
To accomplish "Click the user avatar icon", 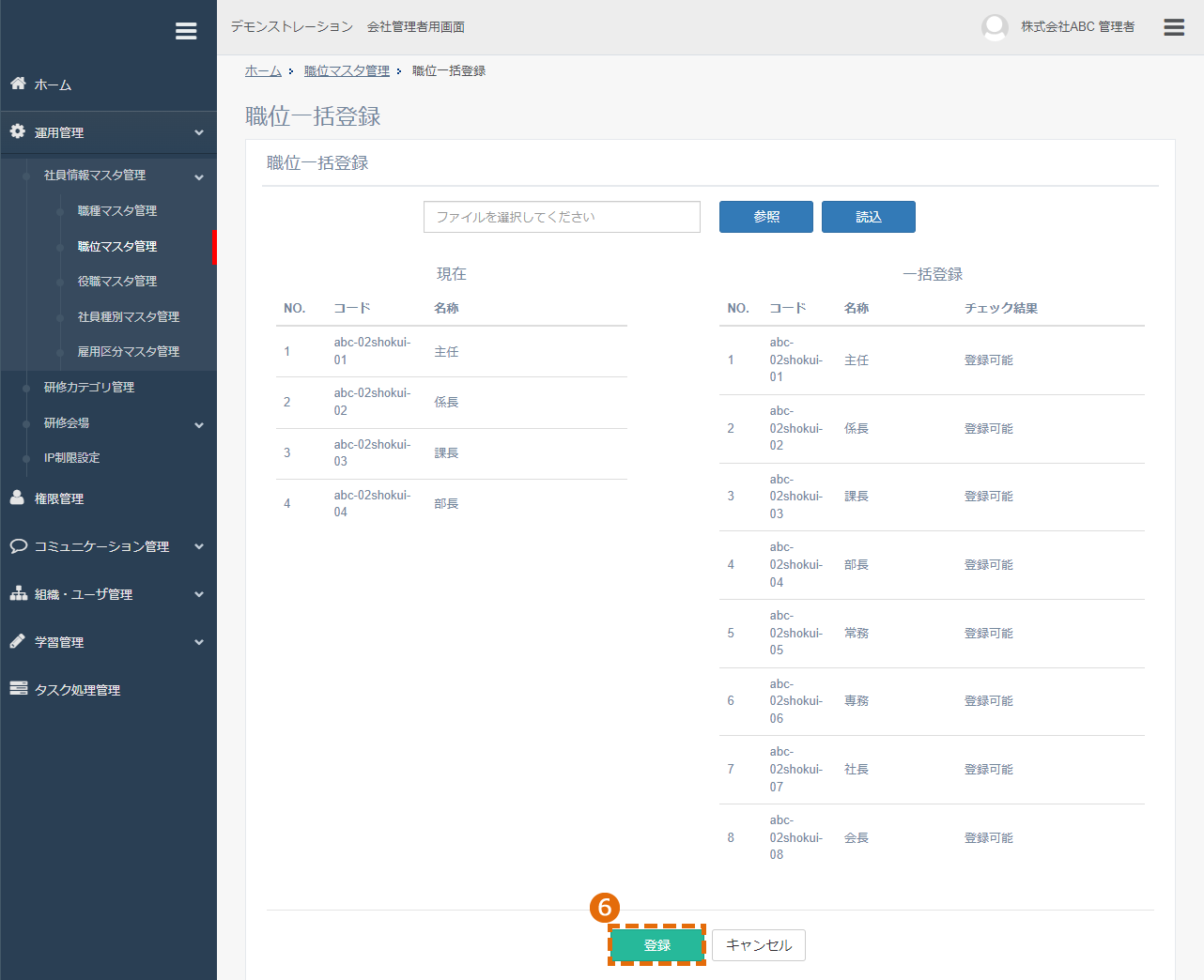I will pos(995,27).
